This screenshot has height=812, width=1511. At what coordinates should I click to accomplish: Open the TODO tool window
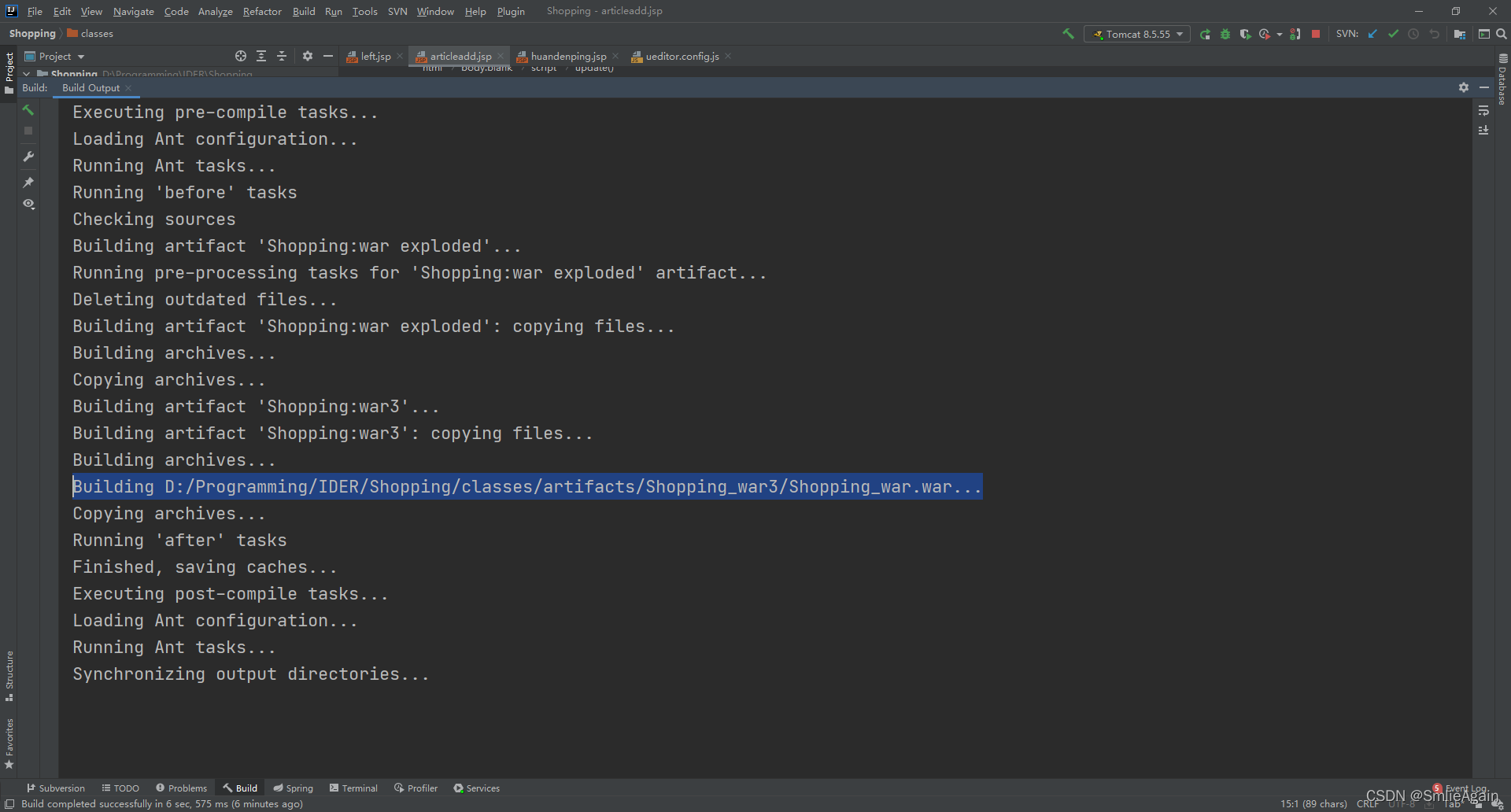pyautogui.click(x=120, y=788)
